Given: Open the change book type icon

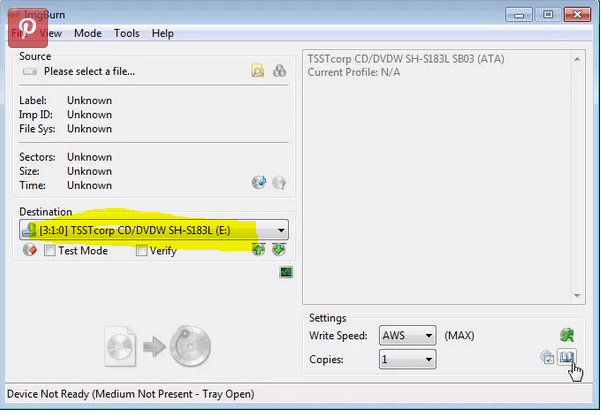Looking at the screenshot, I should pyautogui.click(x=567, y=357).
